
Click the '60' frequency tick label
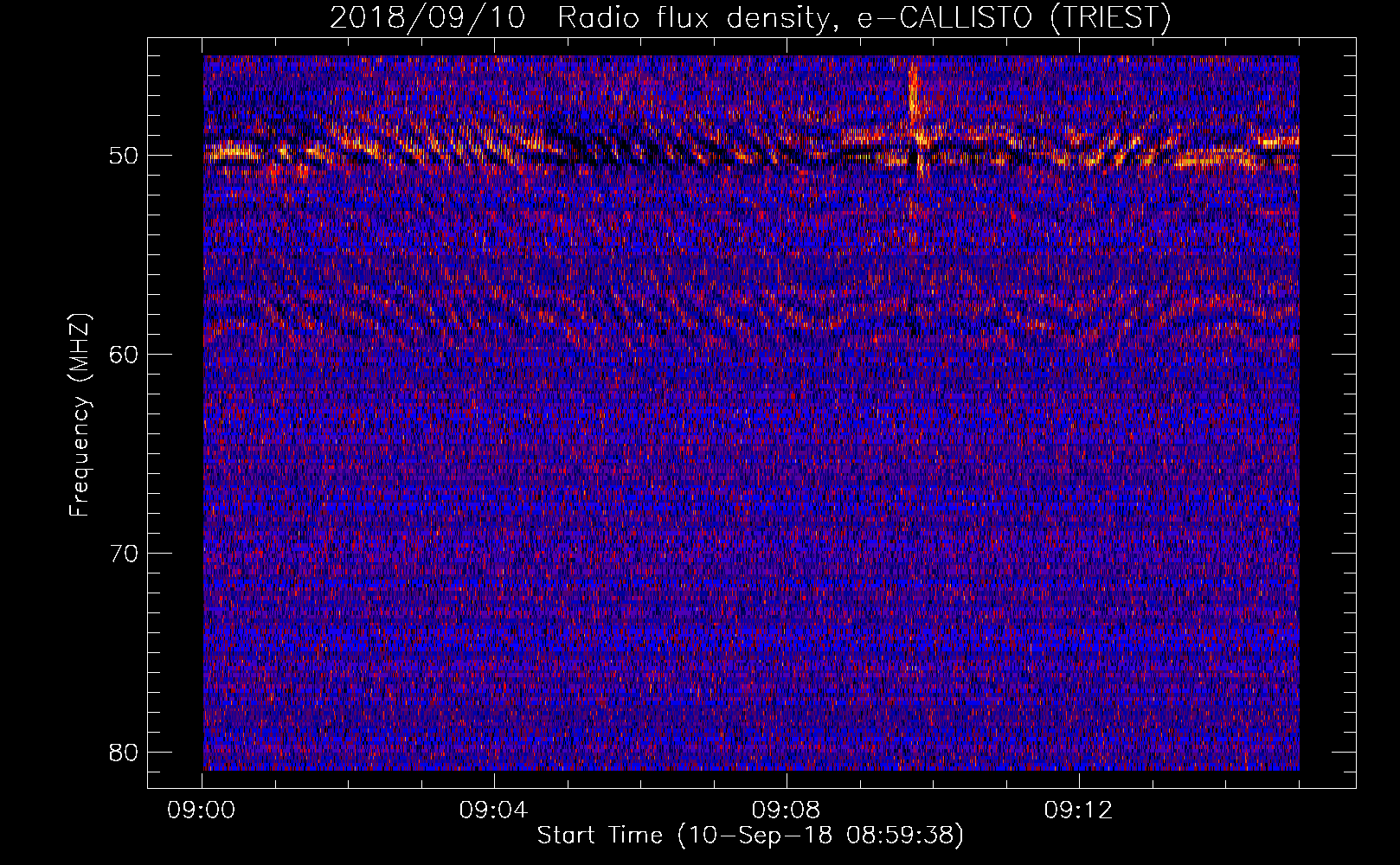[x=125, y=355]
